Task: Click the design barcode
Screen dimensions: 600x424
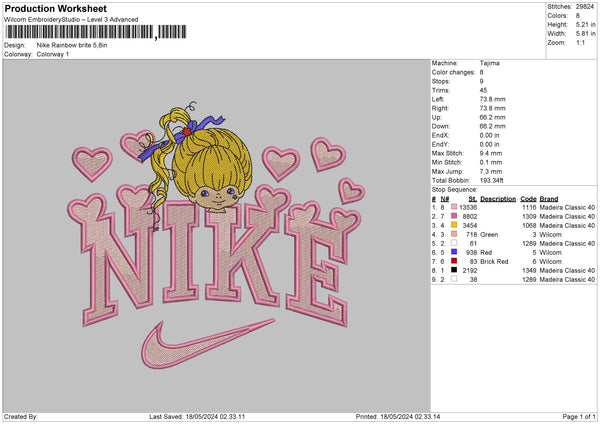Action: [96, 32]
